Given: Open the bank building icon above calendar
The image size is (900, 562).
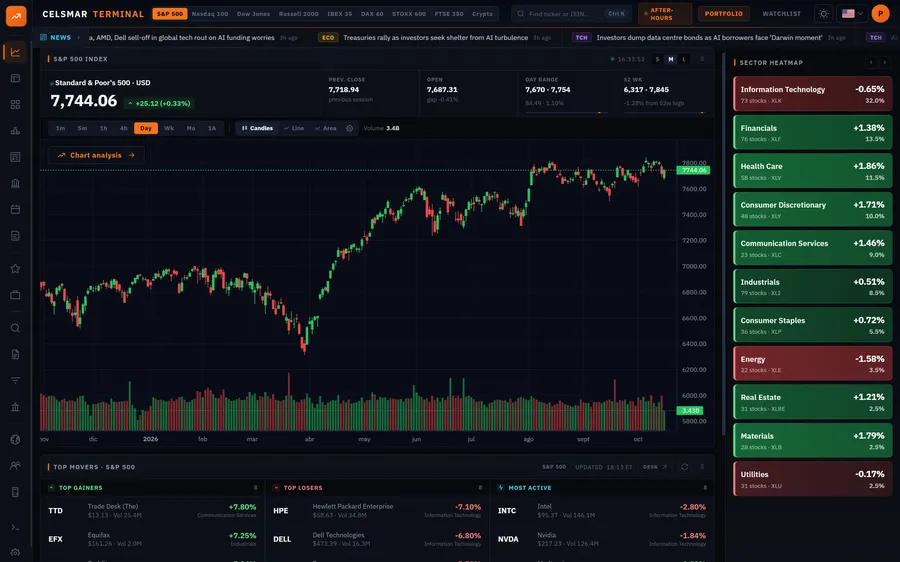Looking at the screenshot, I should coord(15,183).
